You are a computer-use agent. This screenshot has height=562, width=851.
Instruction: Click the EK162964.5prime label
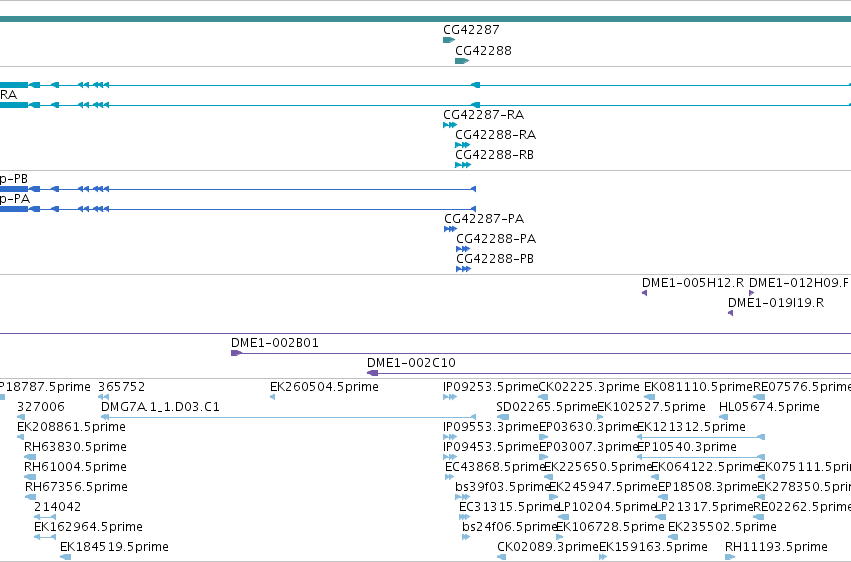click(x=88, y=527)
